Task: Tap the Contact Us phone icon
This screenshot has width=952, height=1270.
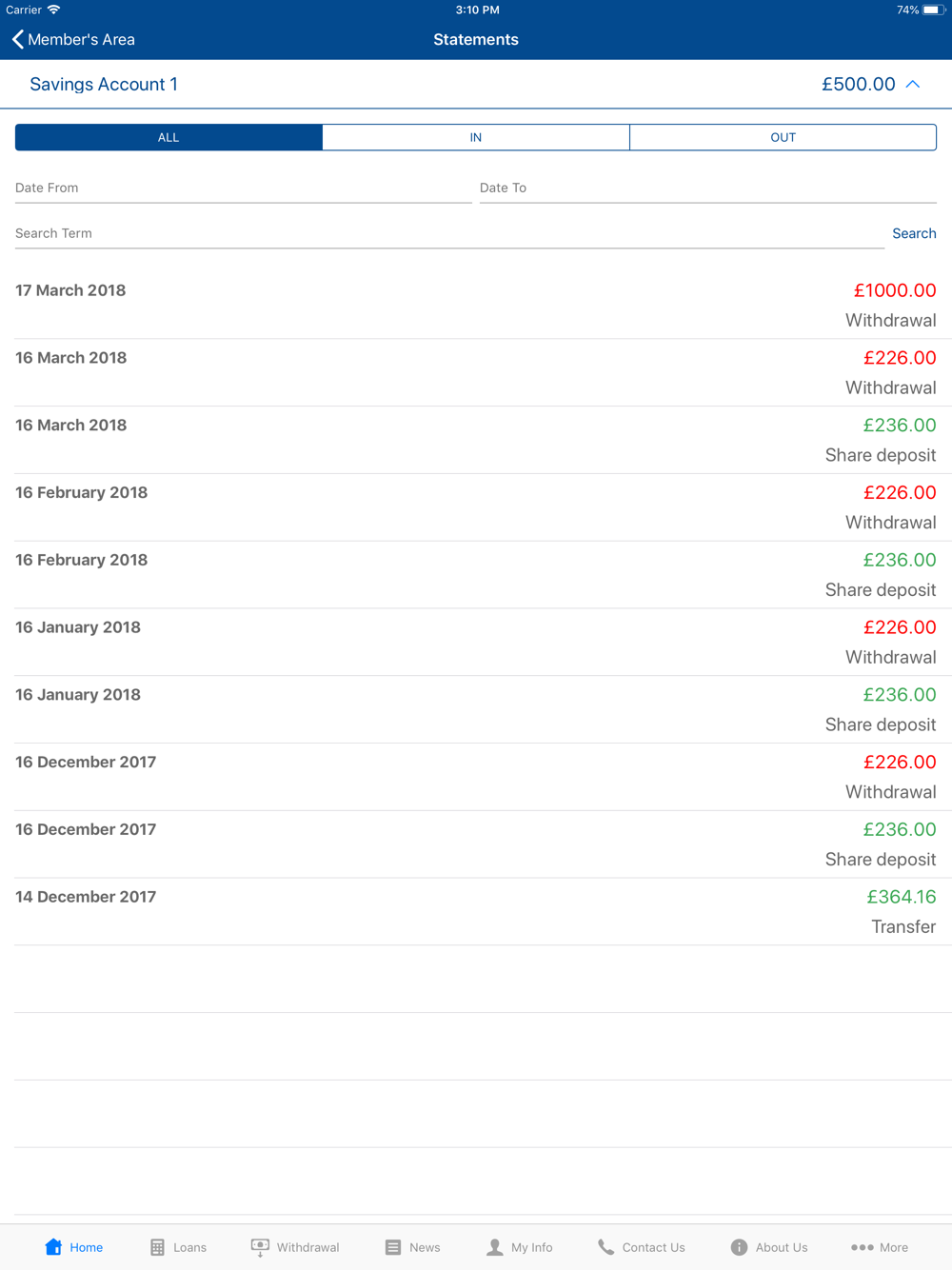Action: pyautogui.click(x=605, y=1247)
